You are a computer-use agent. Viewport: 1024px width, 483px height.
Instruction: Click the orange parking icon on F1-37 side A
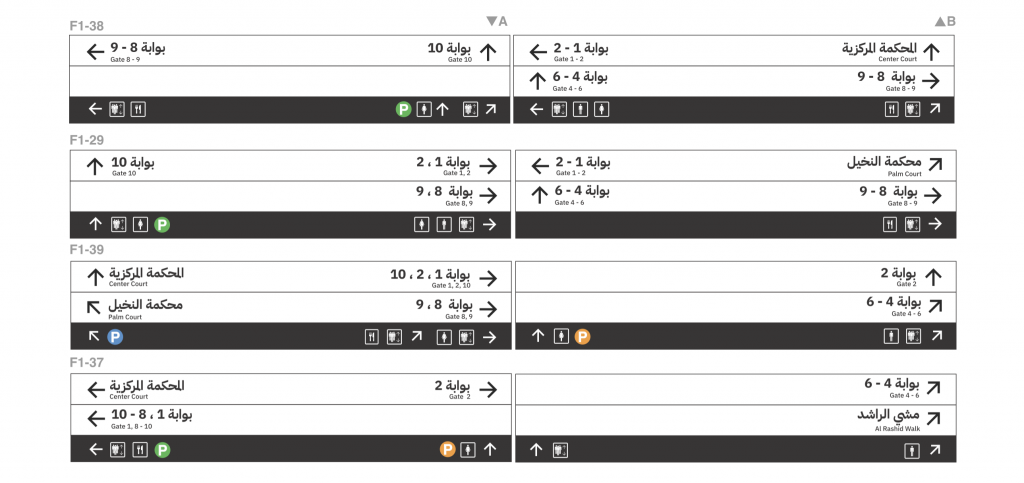click(x=447, y=450)
